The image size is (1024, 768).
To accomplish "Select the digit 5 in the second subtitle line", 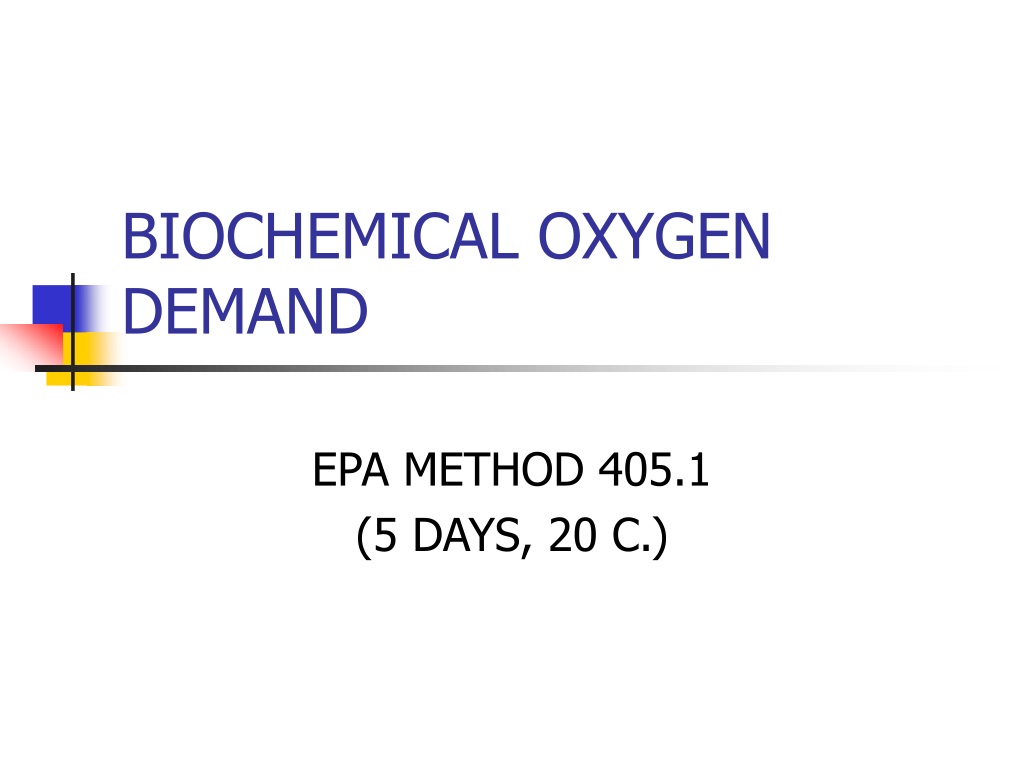I will pos(385,536).
